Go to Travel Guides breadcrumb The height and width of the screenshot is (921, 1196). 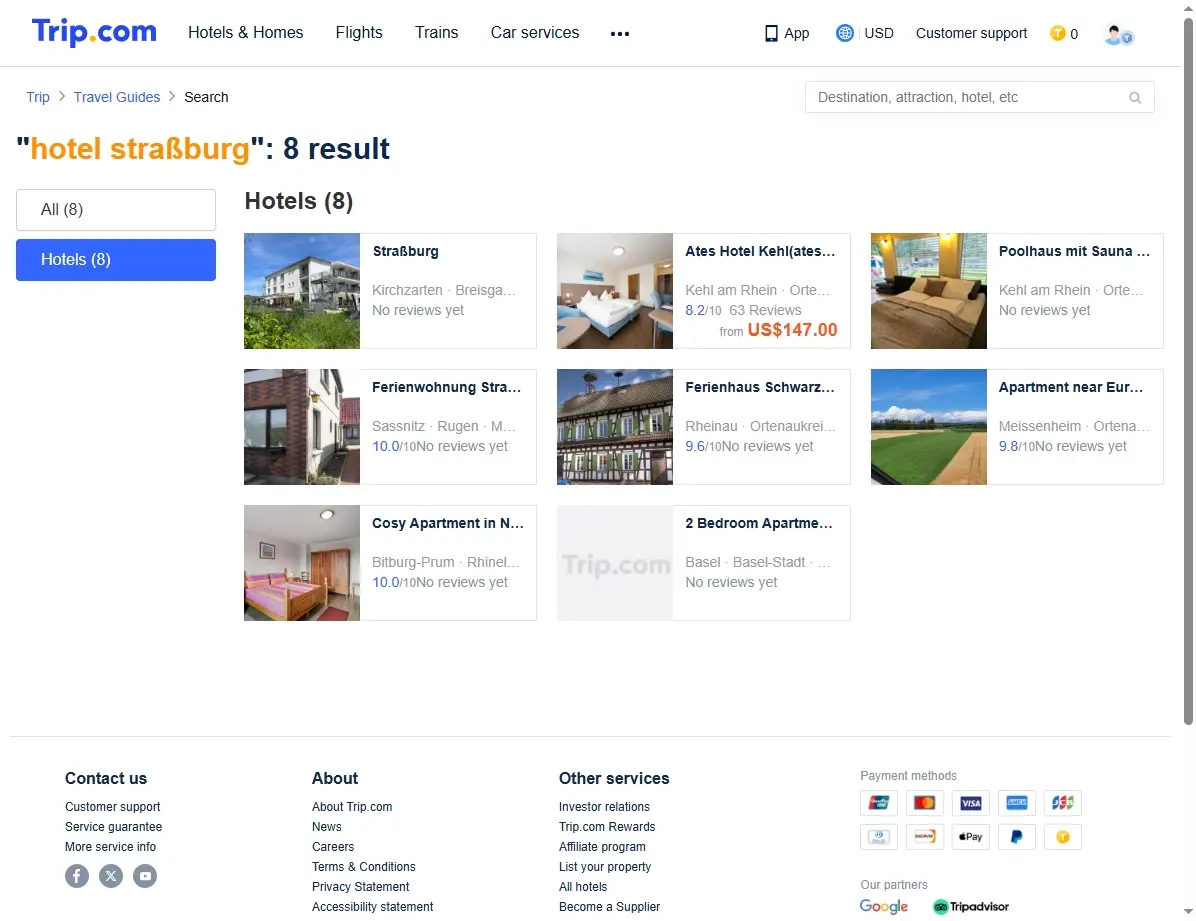pyautogui.click(x=117, y=97)
